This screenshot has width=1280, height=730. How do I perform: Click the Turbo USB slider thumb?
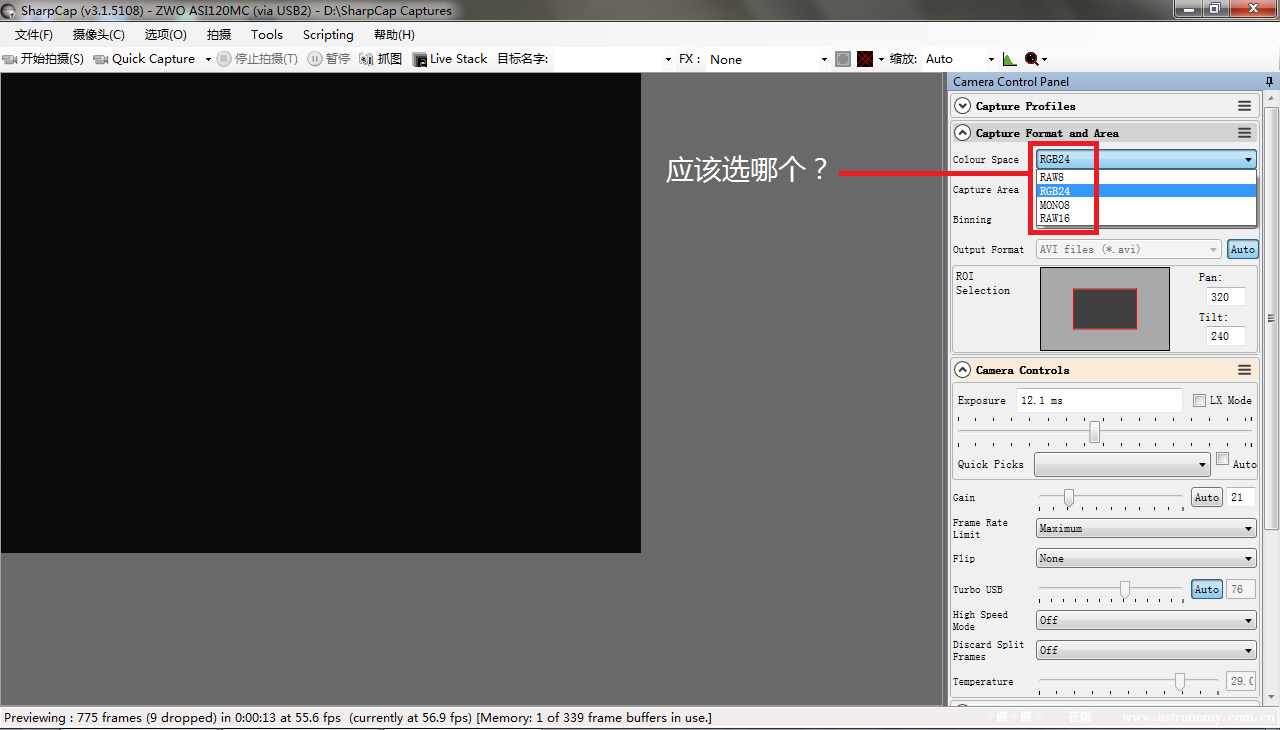pyautogui.click(x=1125, y=589)
